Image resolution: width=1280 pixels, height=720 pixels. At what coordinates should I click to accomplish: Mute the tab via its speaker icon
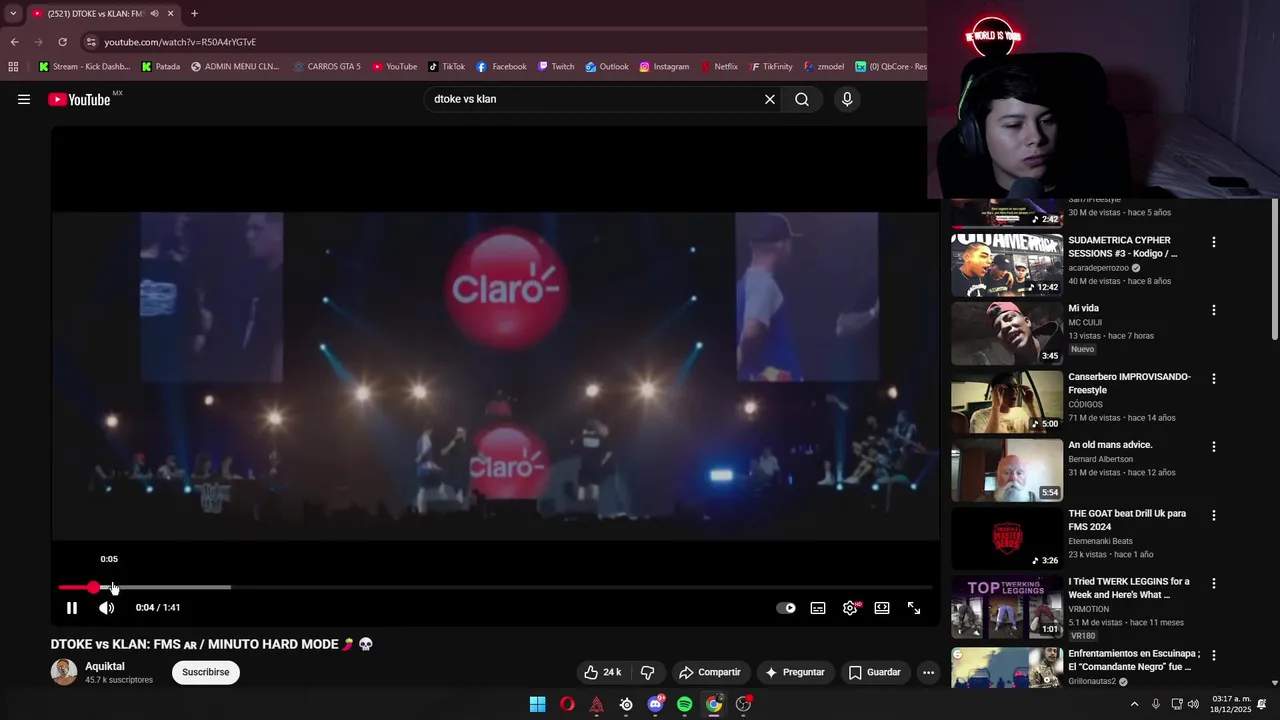coord(154,13)
